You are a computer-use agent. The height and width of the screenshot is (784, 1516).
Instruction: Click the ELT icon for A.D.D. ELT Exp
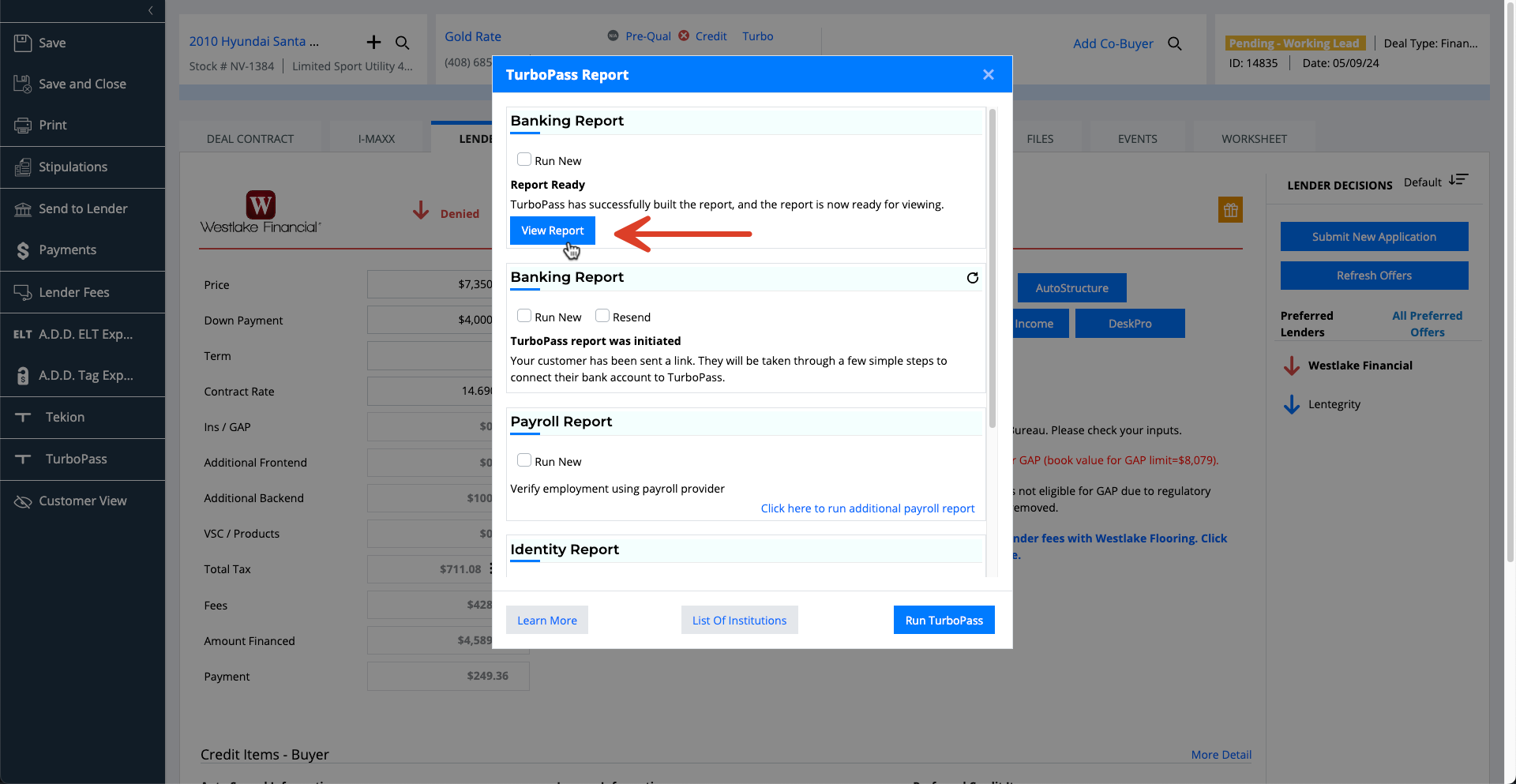(23, 334)
